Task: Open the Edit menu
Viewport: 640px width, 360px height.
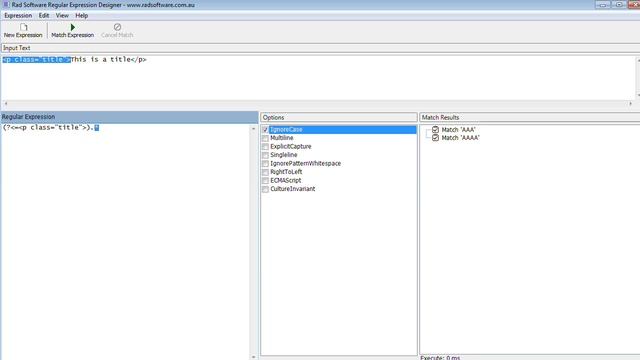Action: pos(44,16)
